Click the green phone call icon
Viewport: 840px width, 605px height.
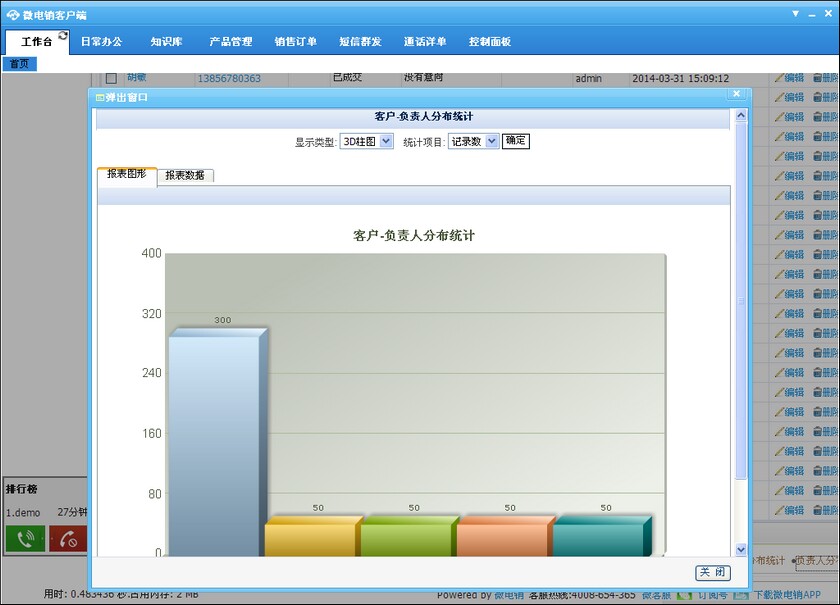(x=25, y=539)
